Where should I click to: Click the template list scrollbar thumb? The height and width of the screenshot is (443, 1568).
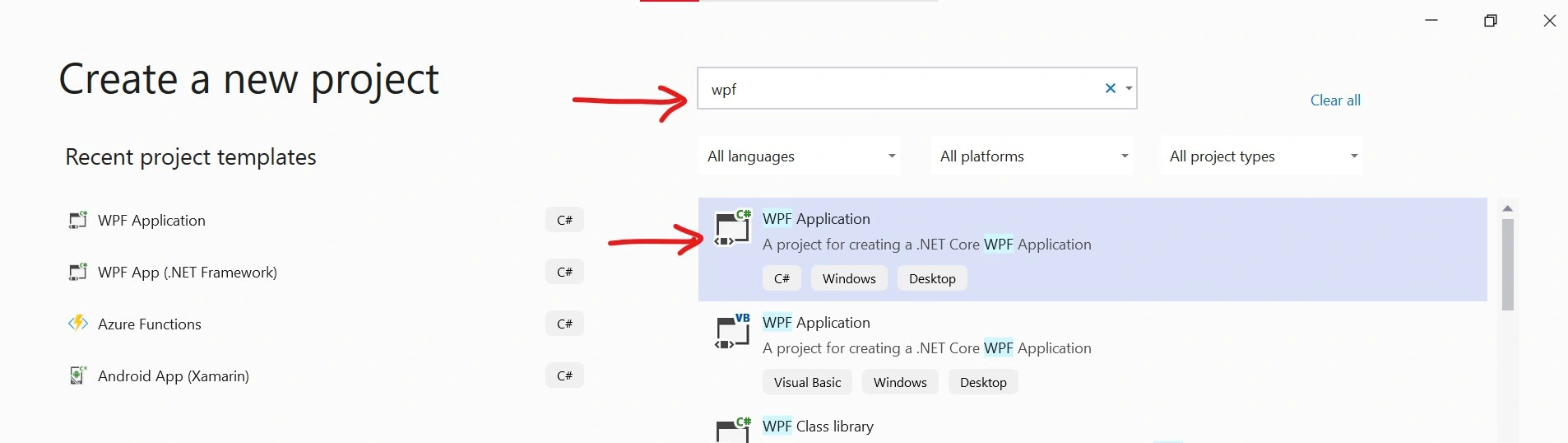pos(1508,265)
